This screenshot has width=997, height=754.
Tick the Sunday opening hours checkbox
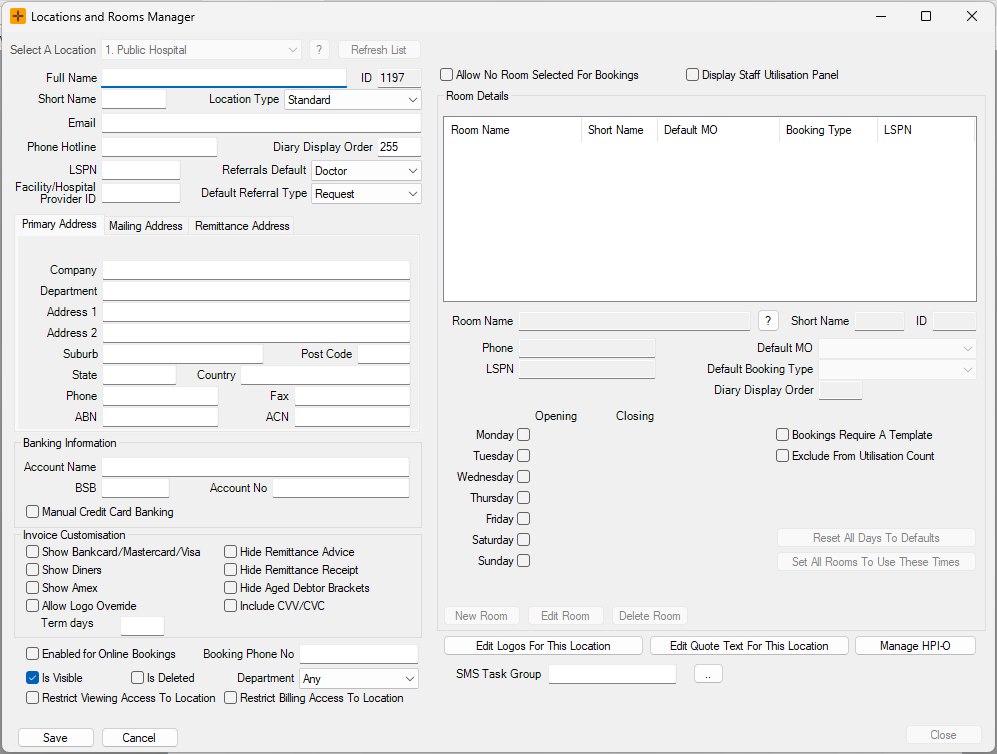tap(523, 561)
